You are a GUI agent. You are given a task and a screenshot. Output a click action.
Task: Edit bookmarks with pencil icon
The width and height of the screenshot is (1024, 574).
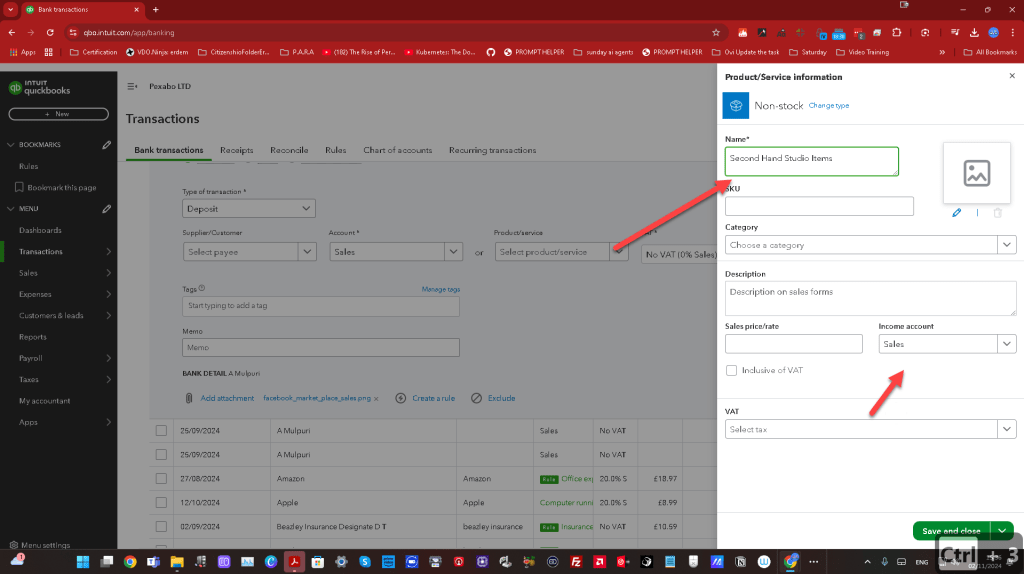pyautogui.click(x=106, y=145)
